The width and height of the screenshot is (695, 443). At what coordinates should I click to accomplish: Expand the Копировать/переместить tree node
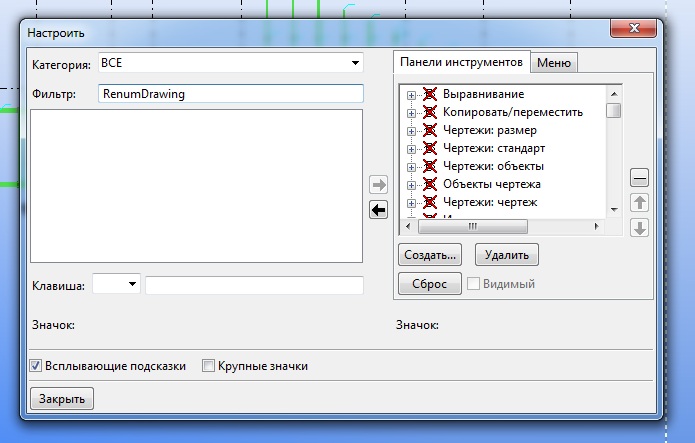[x=411, y=114]
